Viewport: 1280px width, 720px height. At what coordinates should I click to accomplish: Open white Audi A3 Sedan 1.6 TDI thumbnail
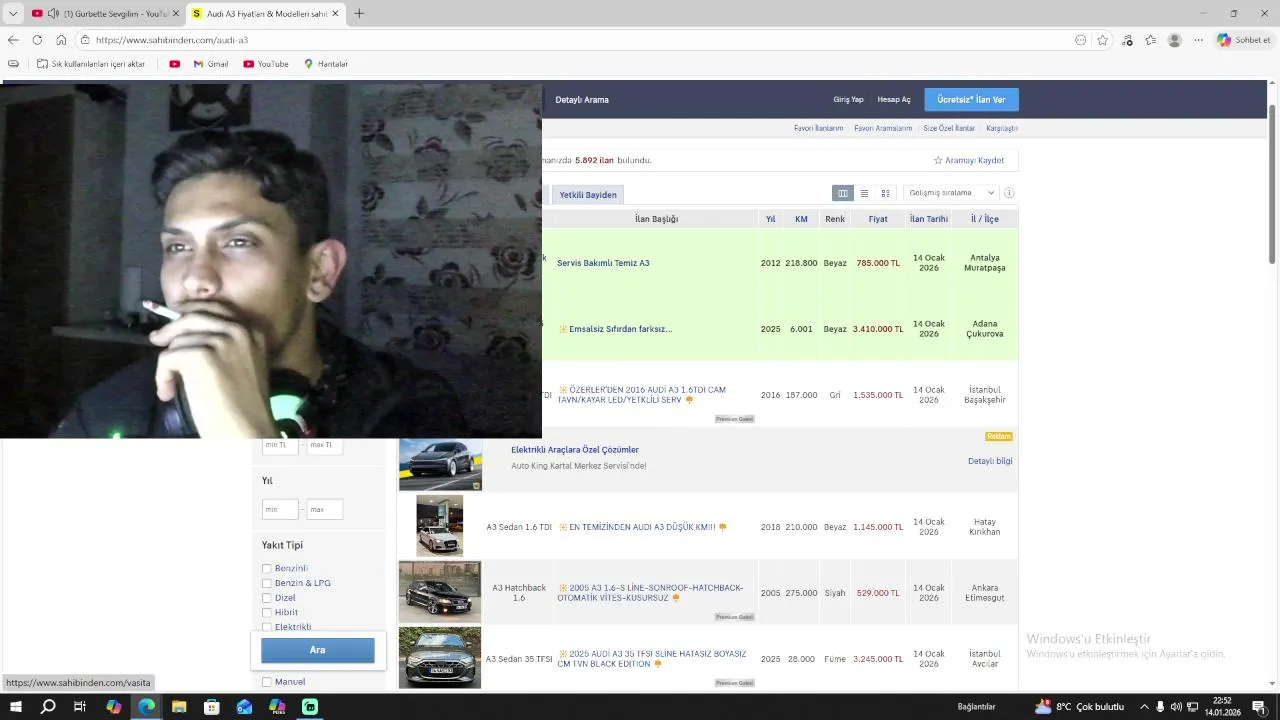(440, 526)
